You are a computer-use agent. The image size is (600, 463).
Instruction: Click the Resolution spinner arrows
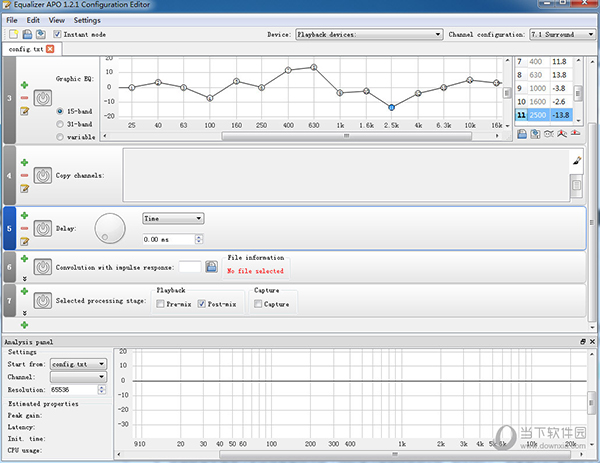(101, 390)
